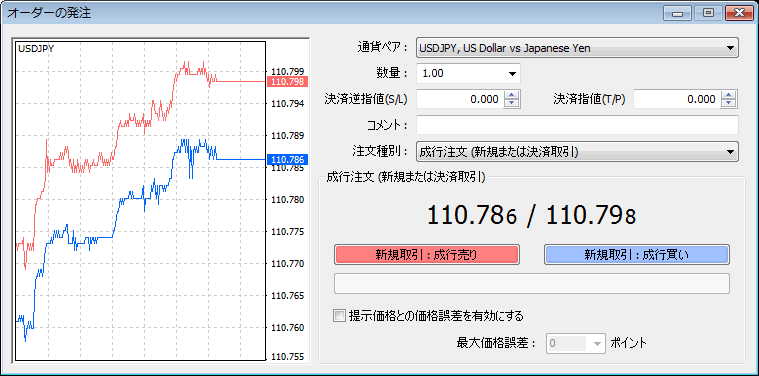
Task: Click the 110.755 axis price label
Action: pyautogui.click(x=288, y=357)
